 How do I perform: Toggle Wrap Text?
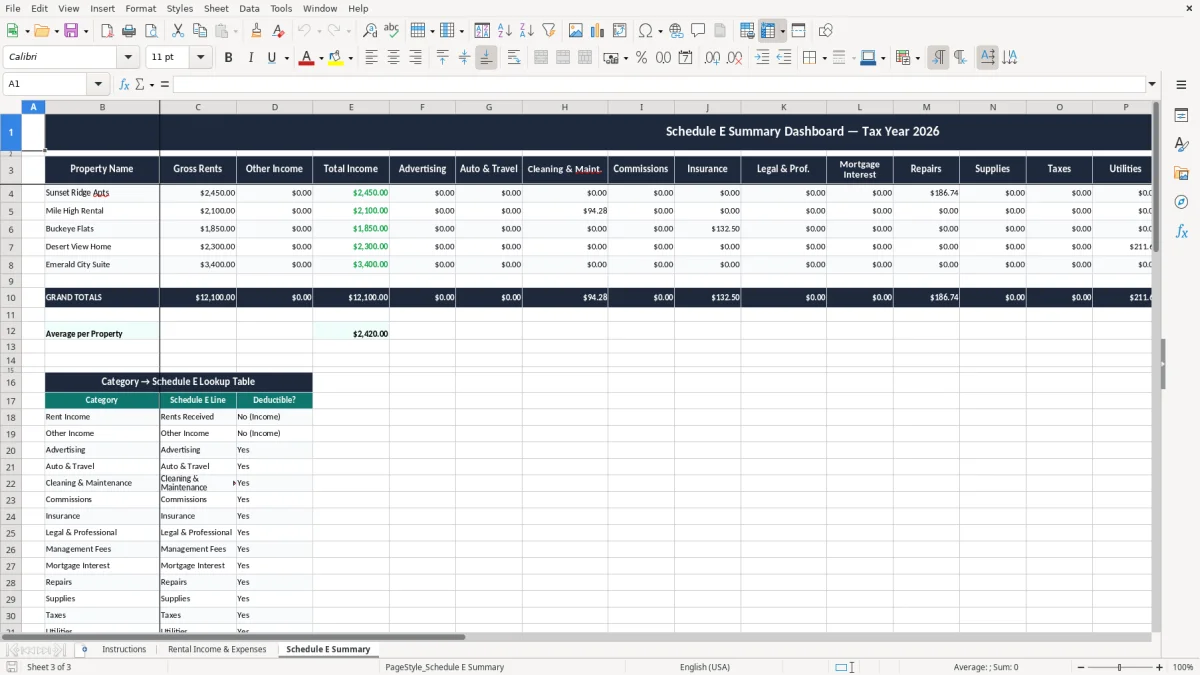coord(514,58)
